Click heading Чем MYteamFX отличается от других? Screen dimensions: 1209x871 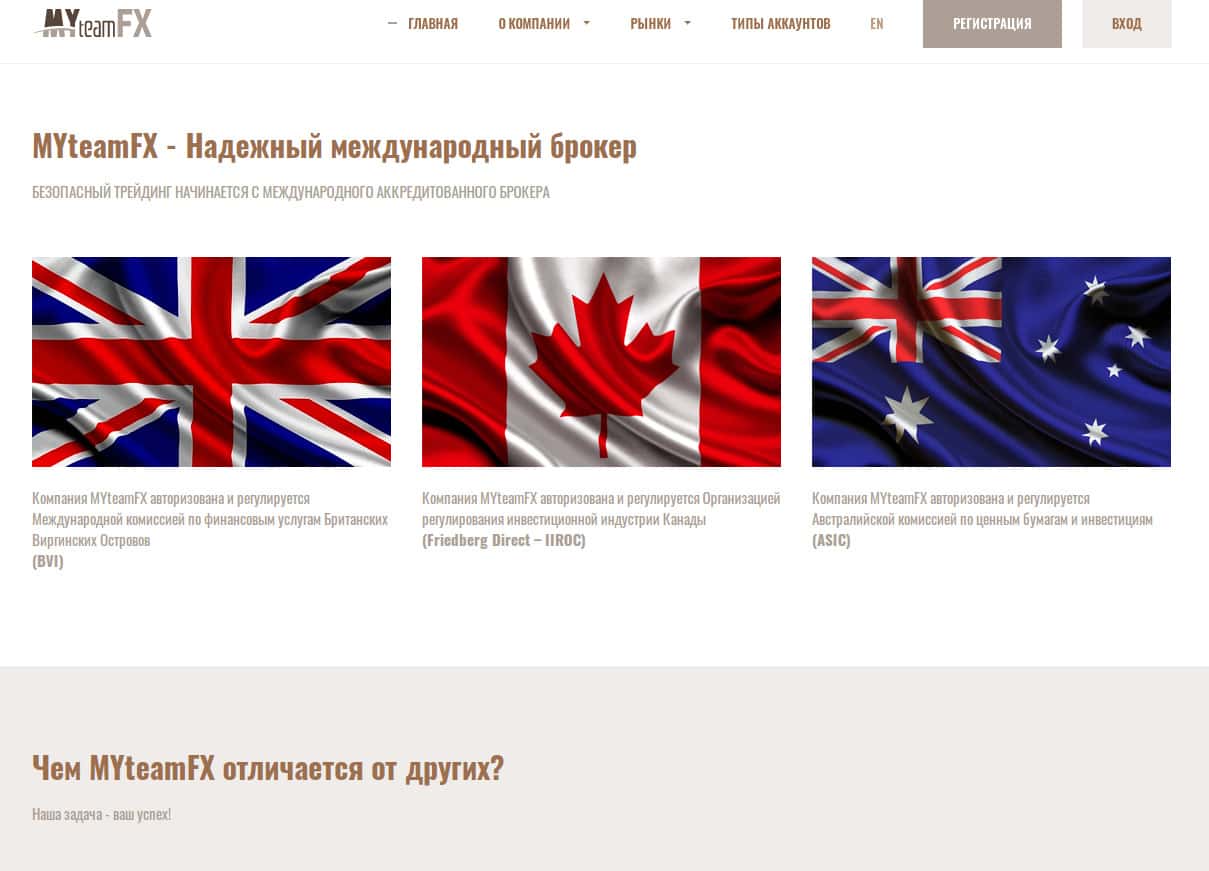pyautogui.click(x=268, y=768)
